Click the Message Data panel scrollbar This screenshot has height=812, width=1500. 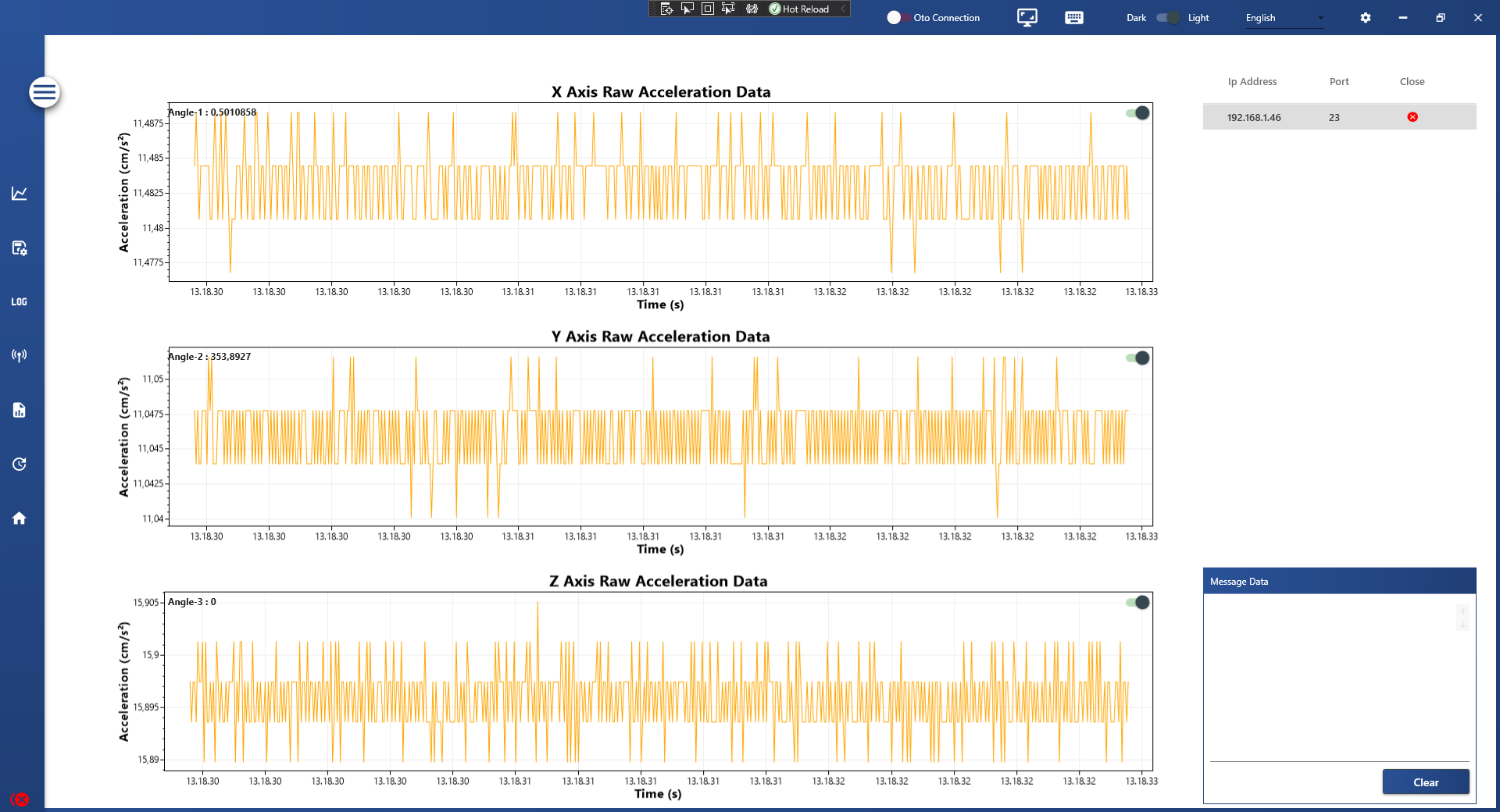(1462, 619)
